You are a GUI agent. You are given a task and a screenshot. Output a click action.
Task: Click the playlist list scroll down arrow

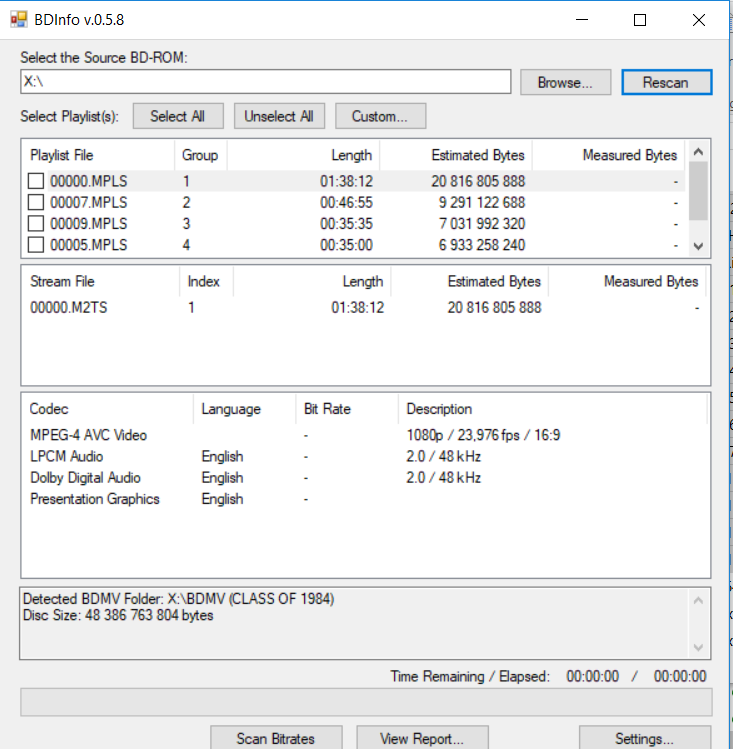coord(698,246)
